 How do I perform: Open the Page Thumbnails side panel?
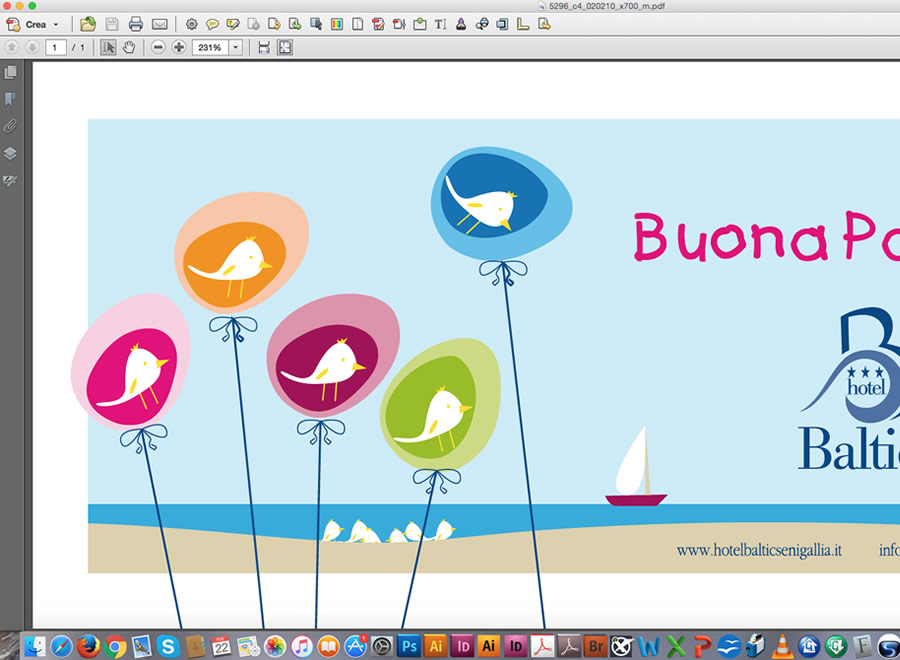(x=10, y=72)
